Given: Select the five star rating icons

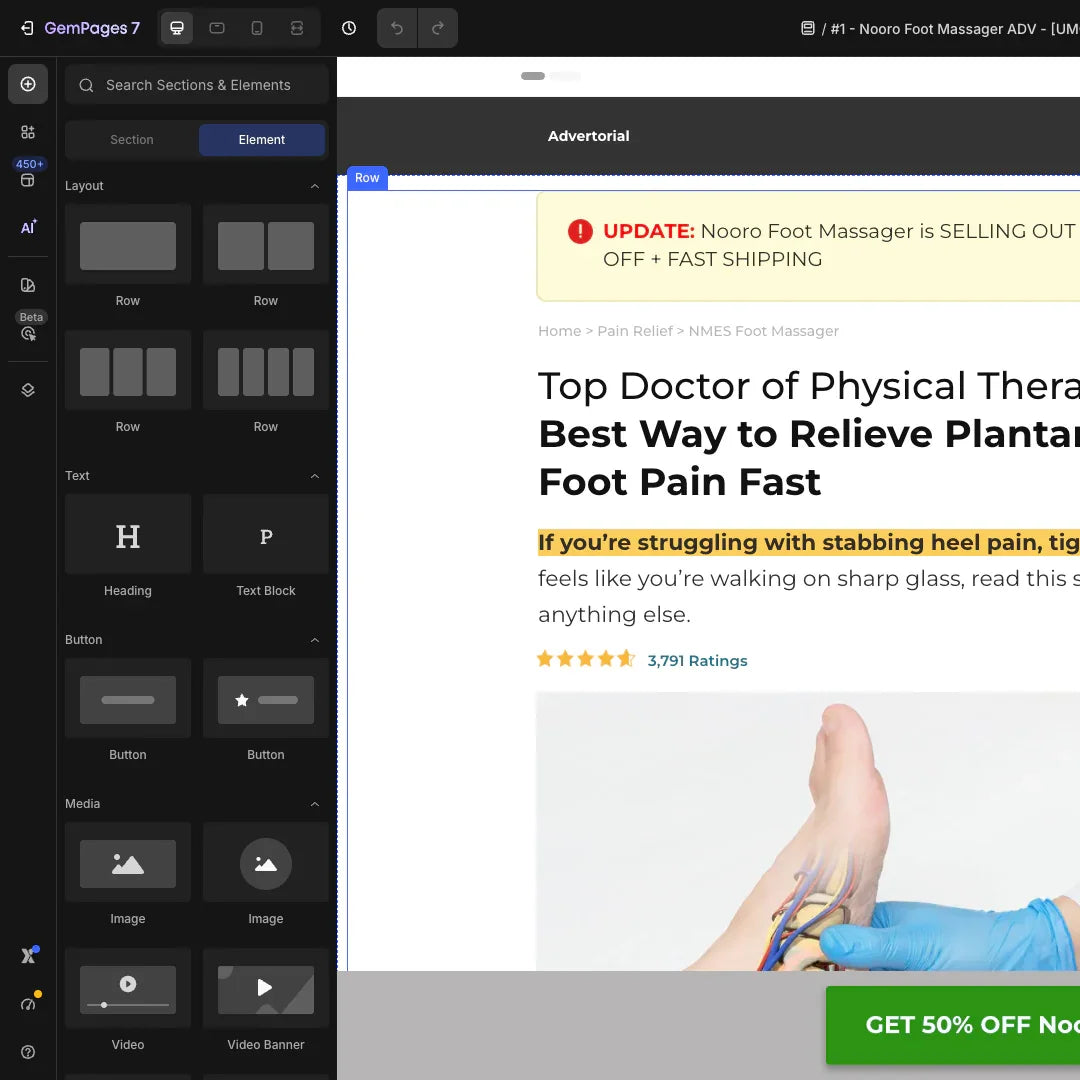Looking at the screenshot, I should point(585,659).
